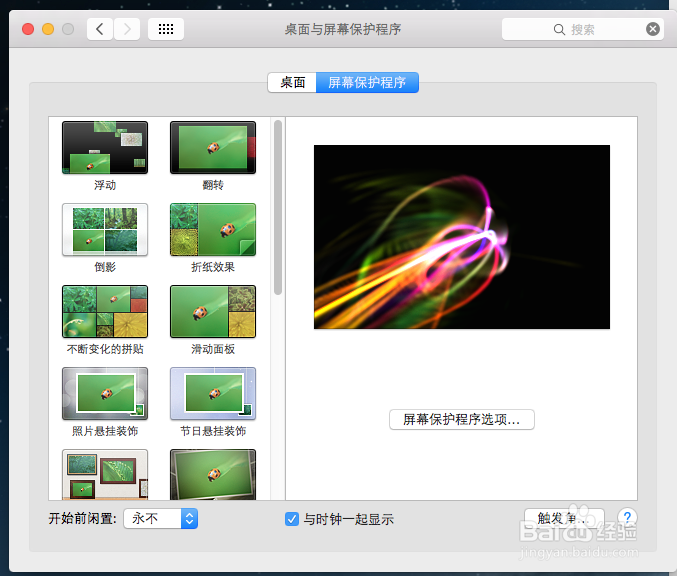Open the 触发角... hot corners button
Screen dimensions: 677x576
564,518
